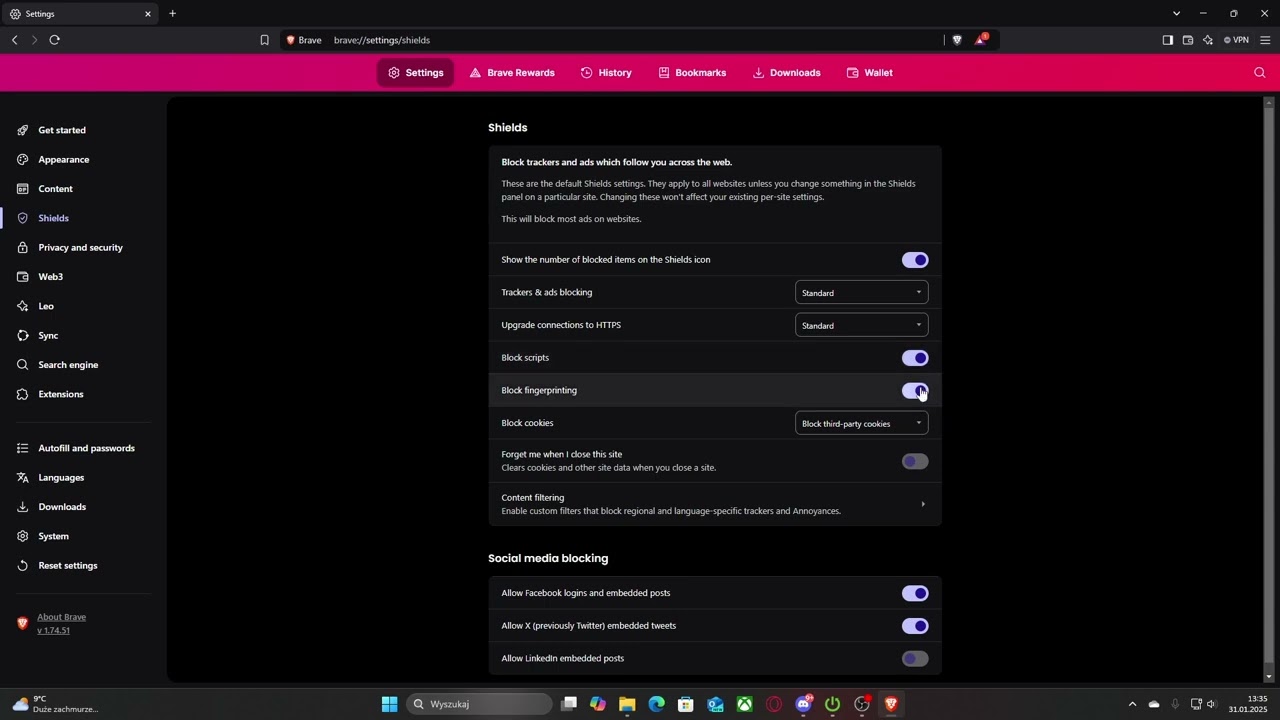Viewport: 1280px width, 720px height.
Task: Open the Xbox app from the taskbar
Action: point(745,704)
